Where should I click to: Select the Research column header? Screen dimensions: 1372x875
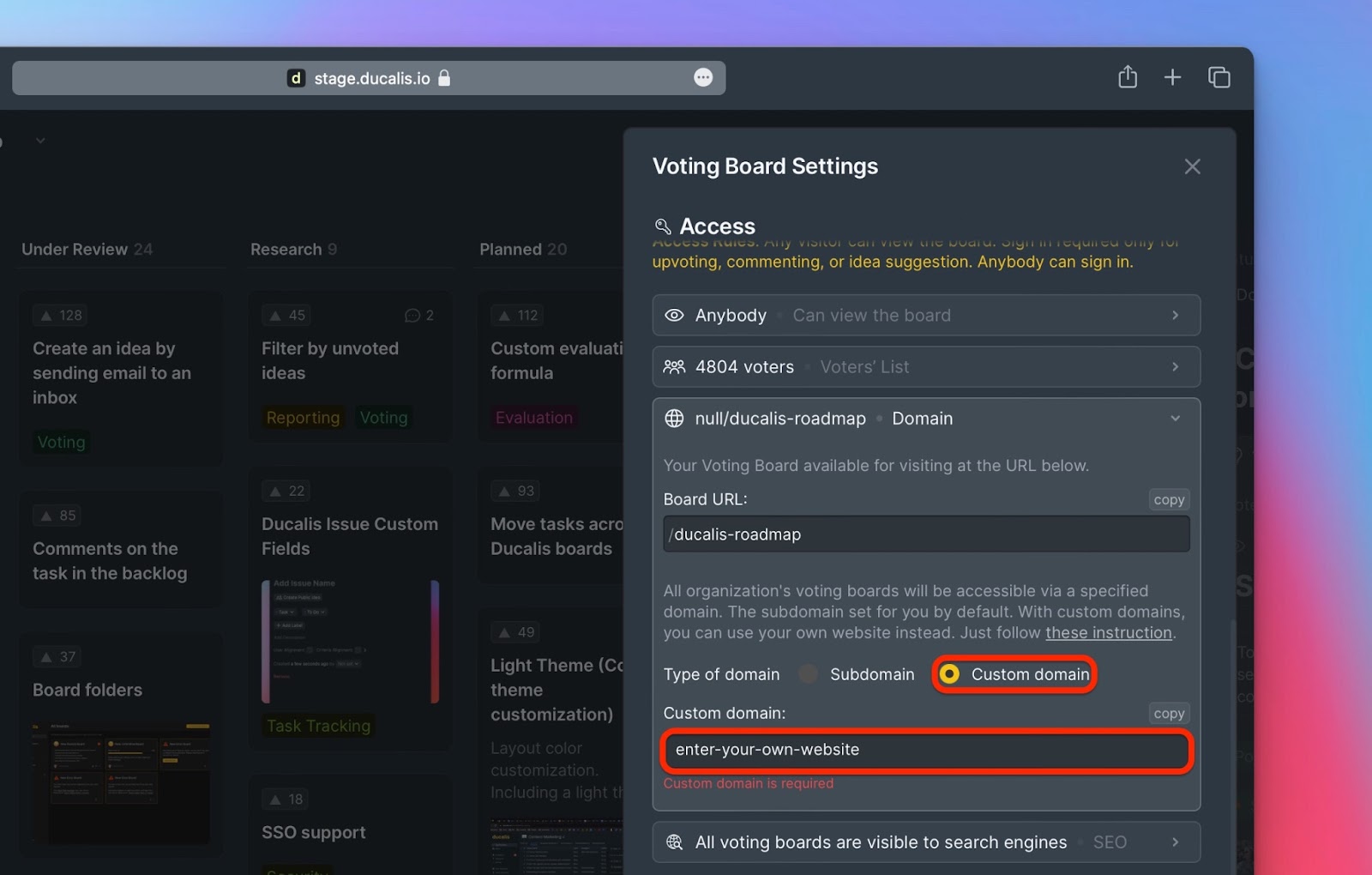click(293, 250)
